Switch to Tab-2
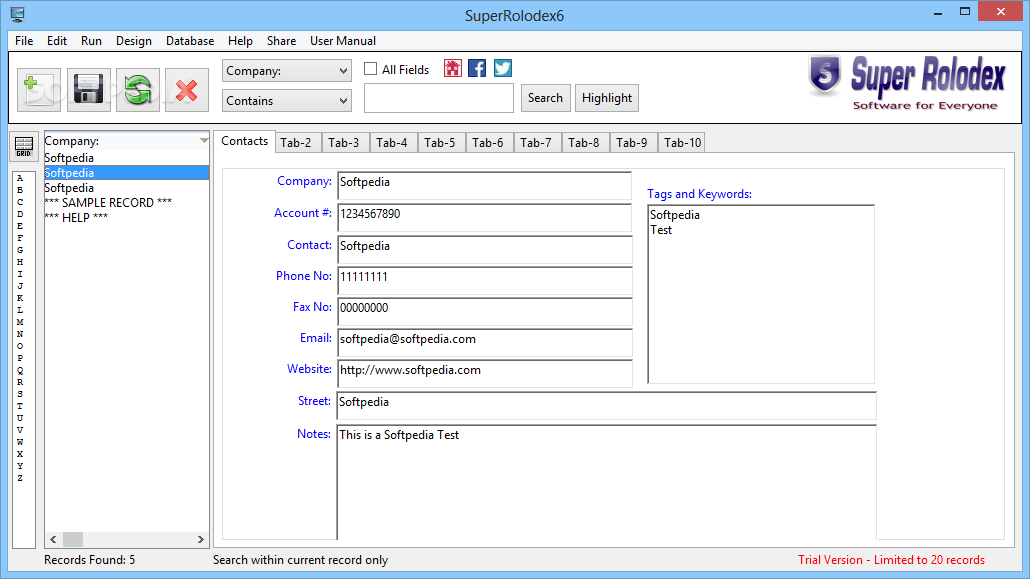 (296, 143)
